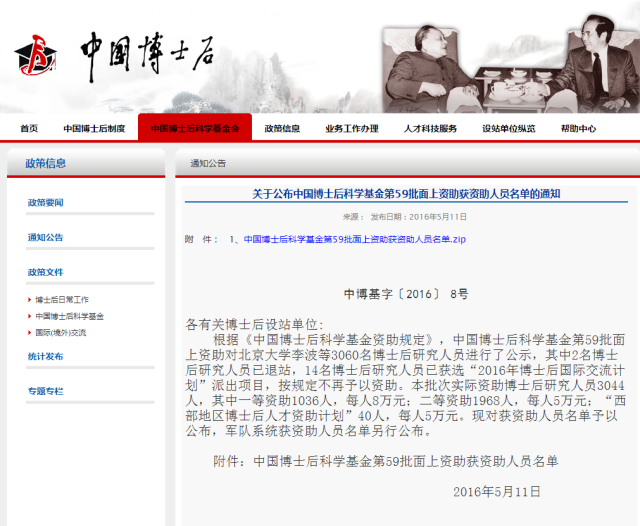
Task: Choose 设站单位纵览 in navigation bar
Action: [508, 128]
